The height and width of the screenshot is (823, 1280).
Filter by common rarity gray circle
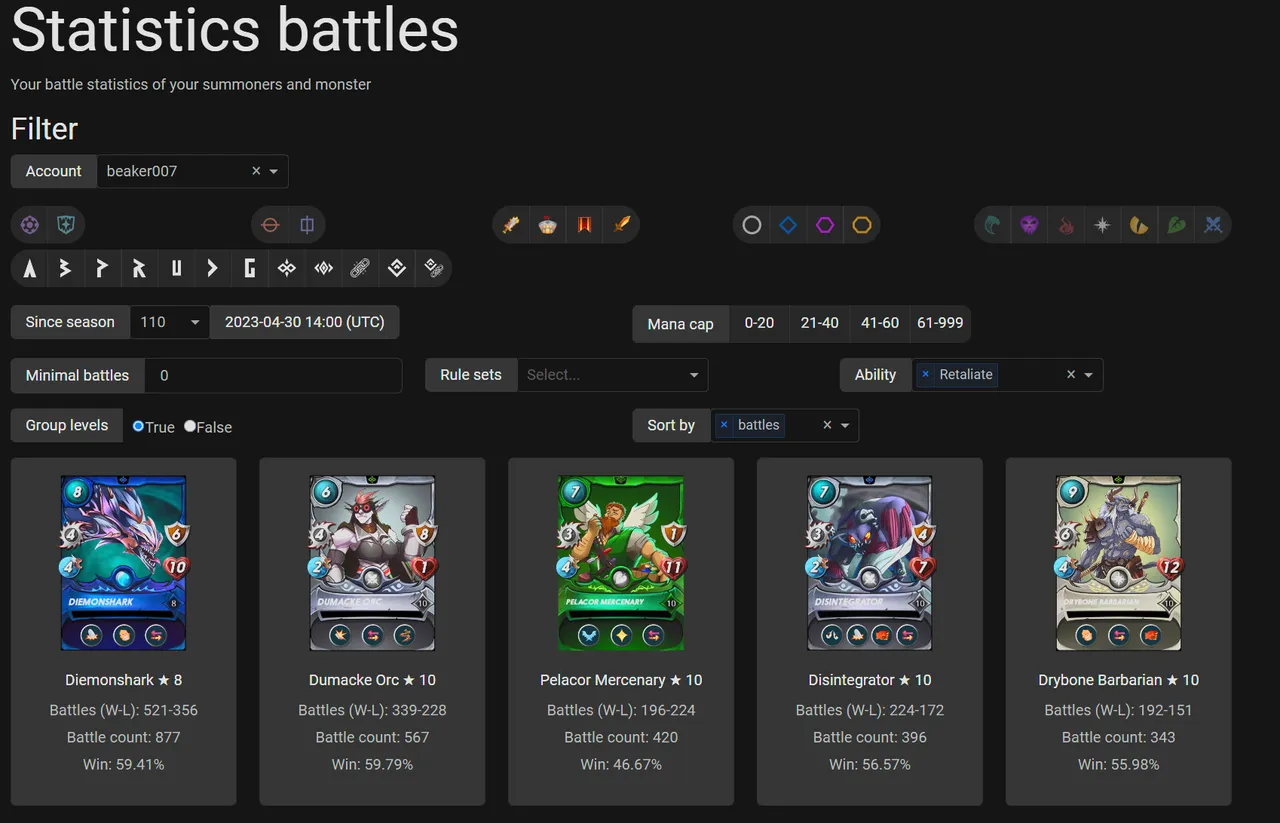[x=752, y=225]
